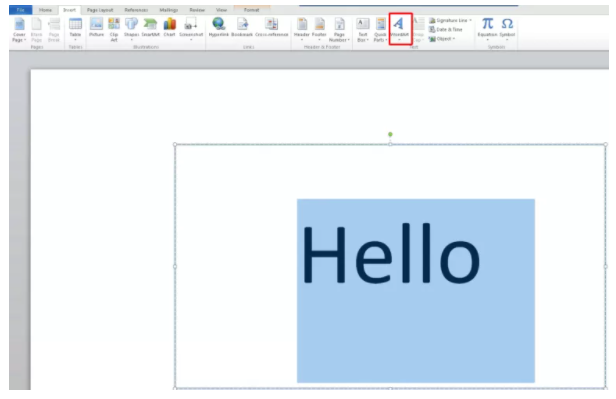Insert a Bookmark

[242, 27]
